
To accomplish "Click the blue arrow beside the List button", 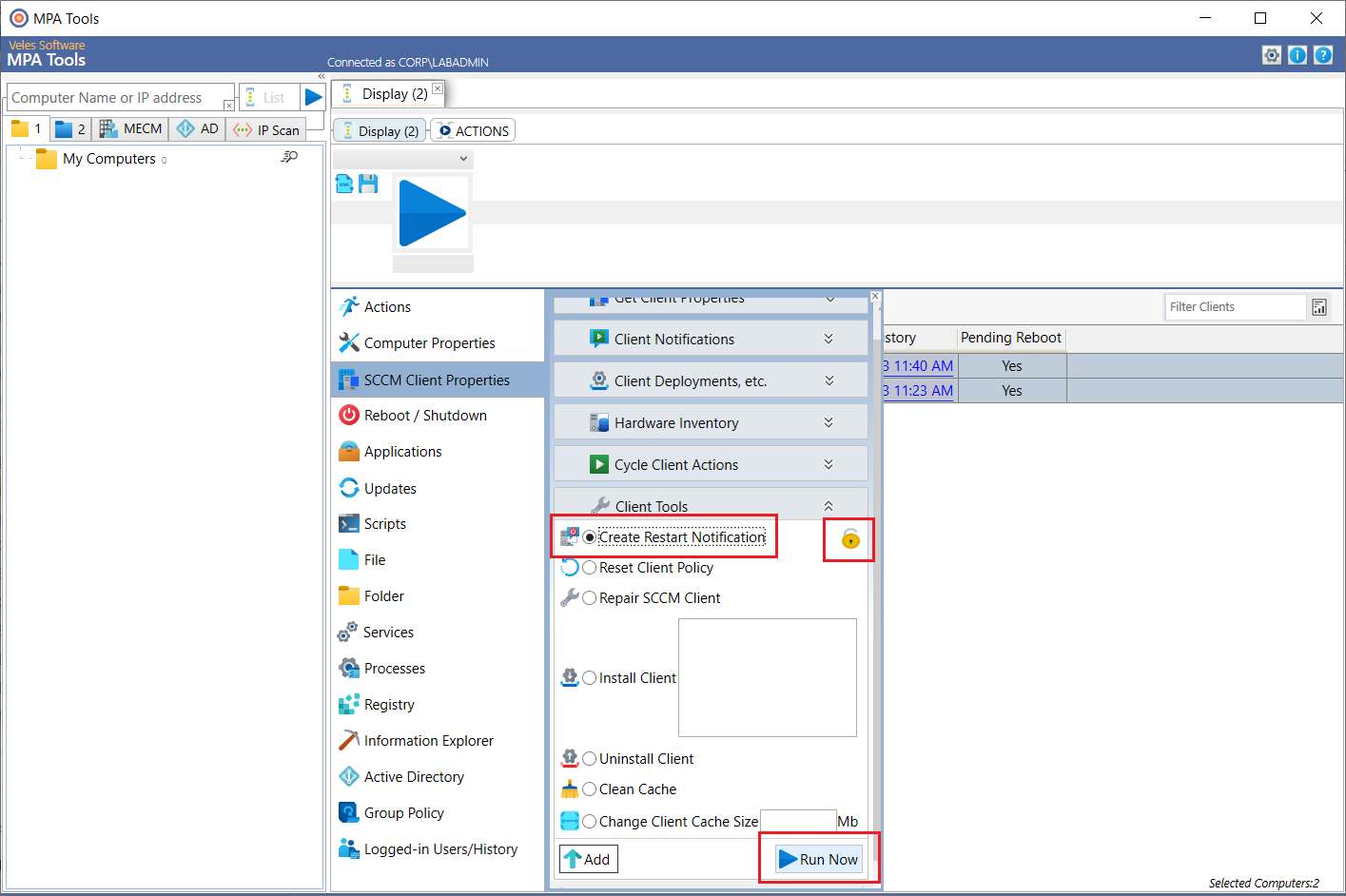I will tap(314, 97).
